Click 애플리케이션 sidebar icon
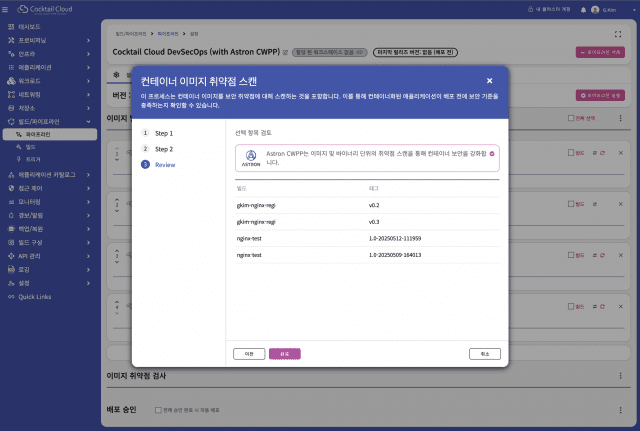 click(x=11, y=67)
